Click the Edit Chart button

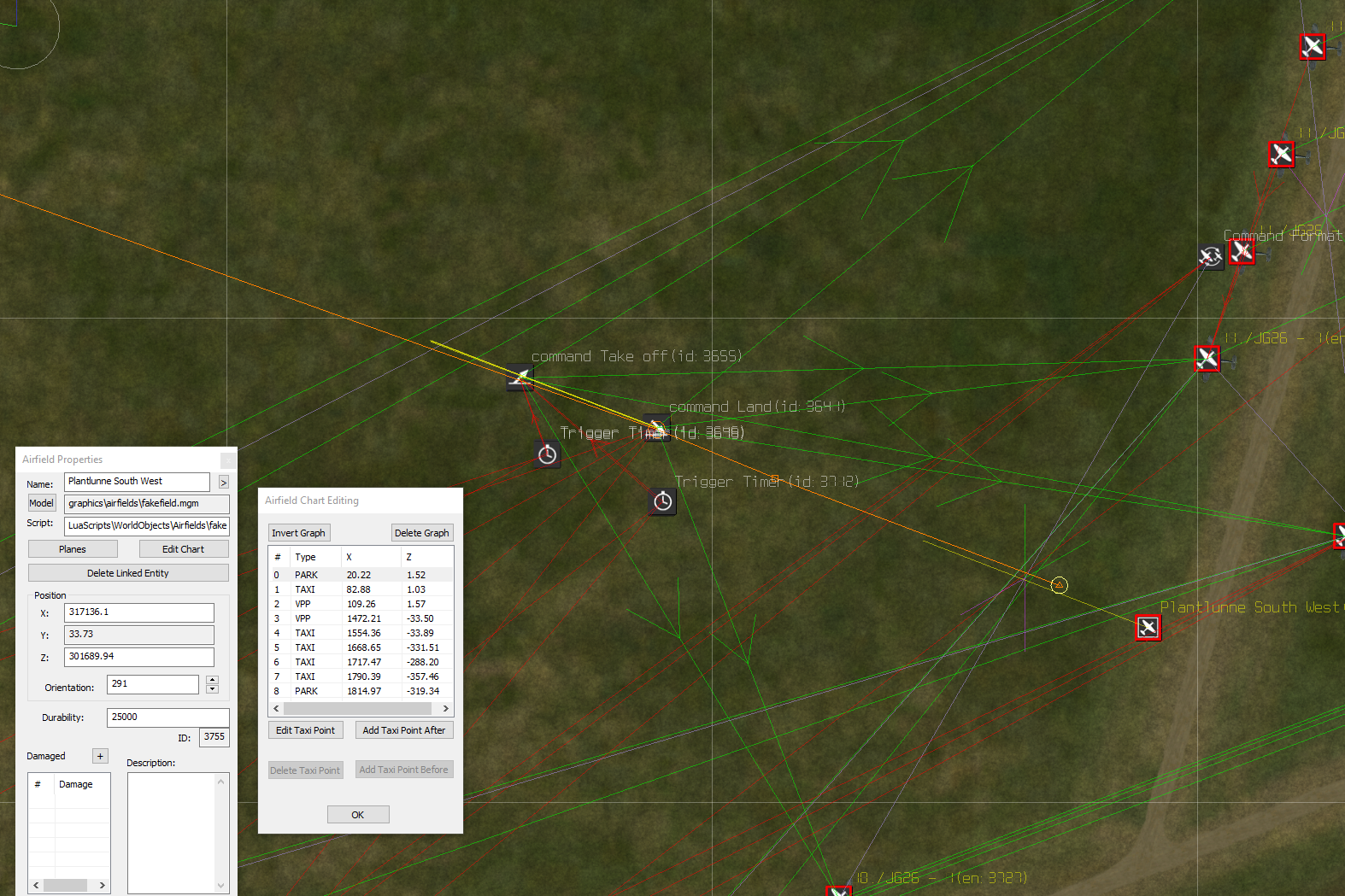click(x=184, y=549)
